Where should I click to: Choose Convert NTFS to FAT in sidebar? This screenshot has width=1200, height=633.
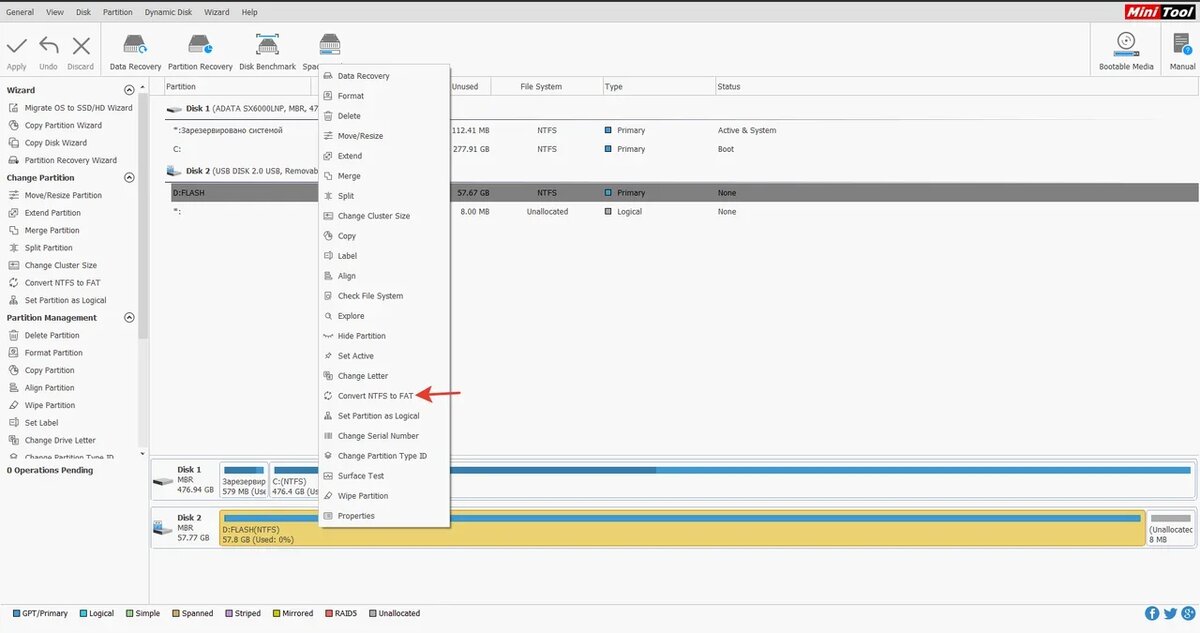tap(54, 283)
